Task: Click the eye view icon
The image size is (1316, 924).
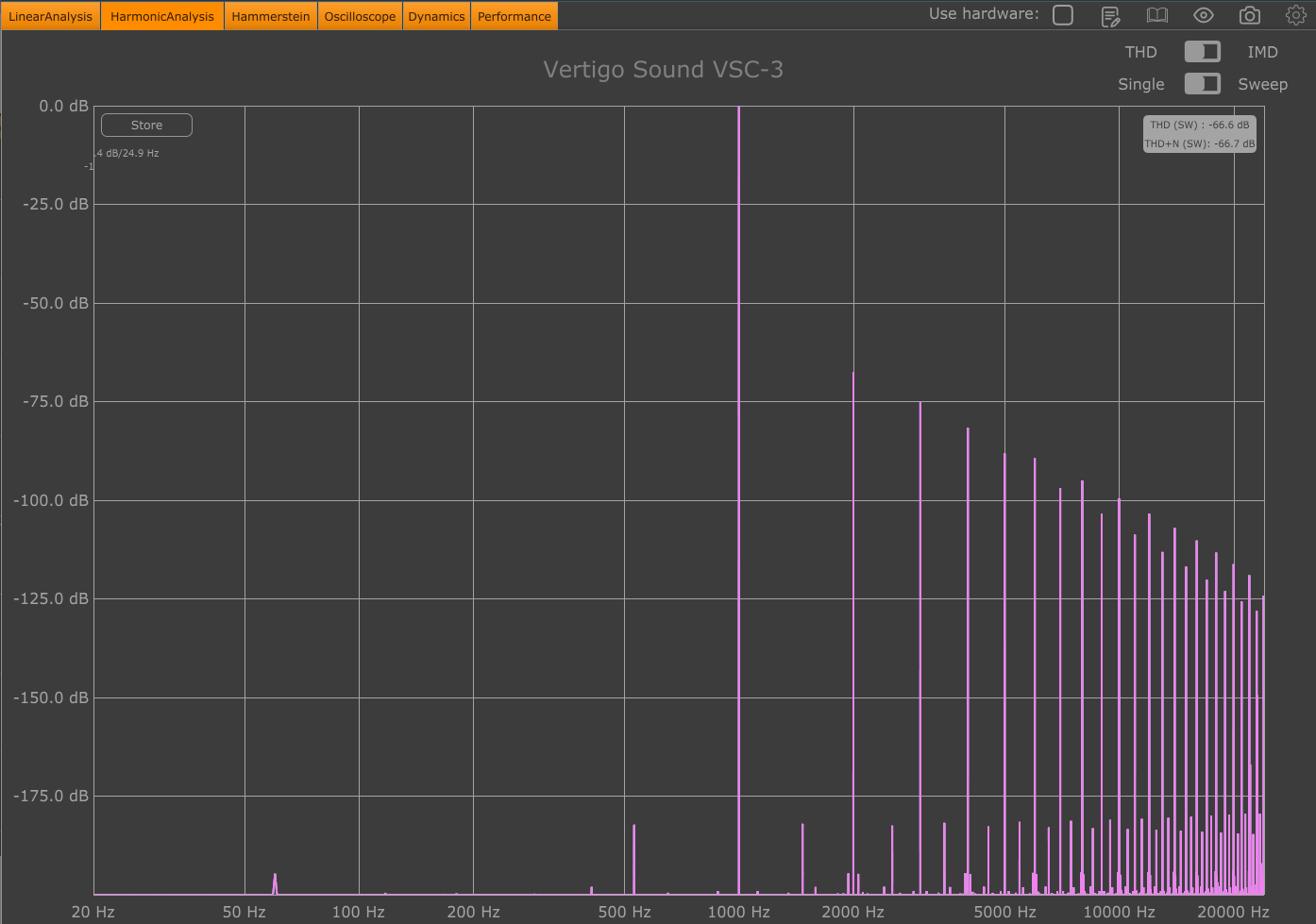Action: pos(1204,15)
